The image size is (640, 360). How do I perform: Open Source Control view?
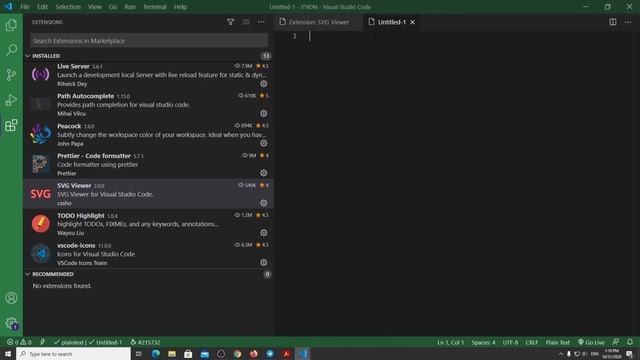point(11,75)
